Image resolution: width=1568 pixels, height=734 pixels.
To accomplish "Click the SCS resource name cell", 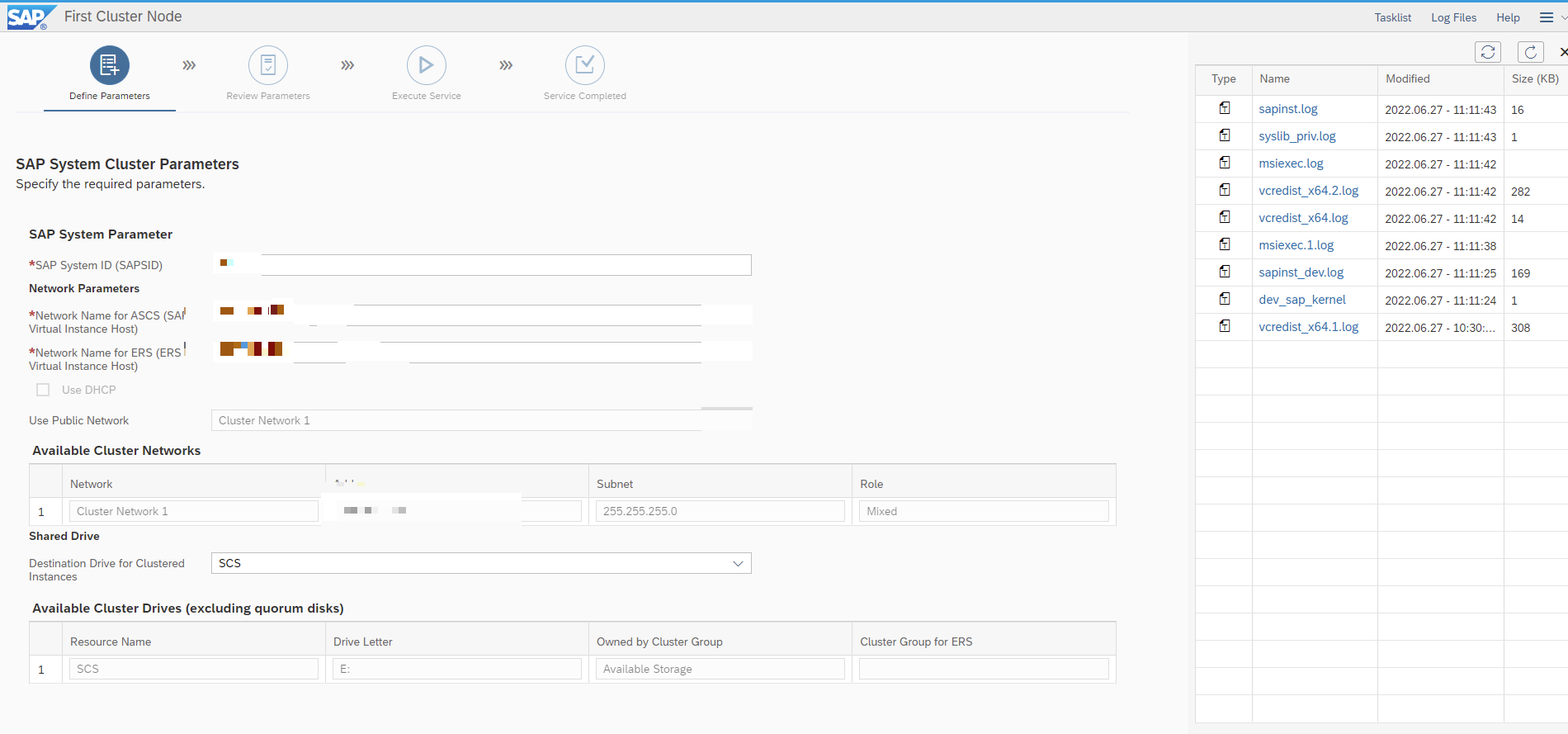I will 194,669.
